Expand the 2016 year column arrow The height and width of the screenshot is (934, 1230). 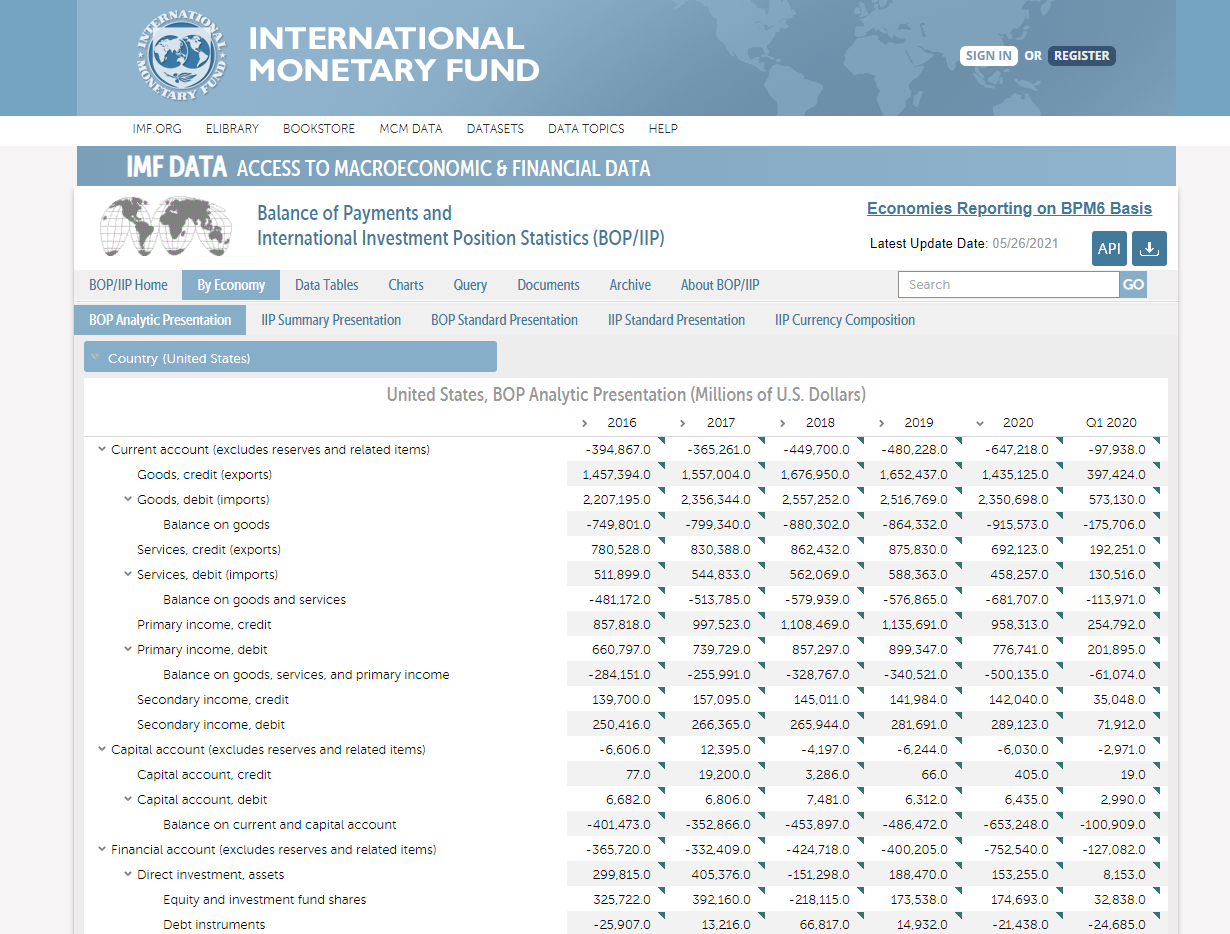click(584, 423)
